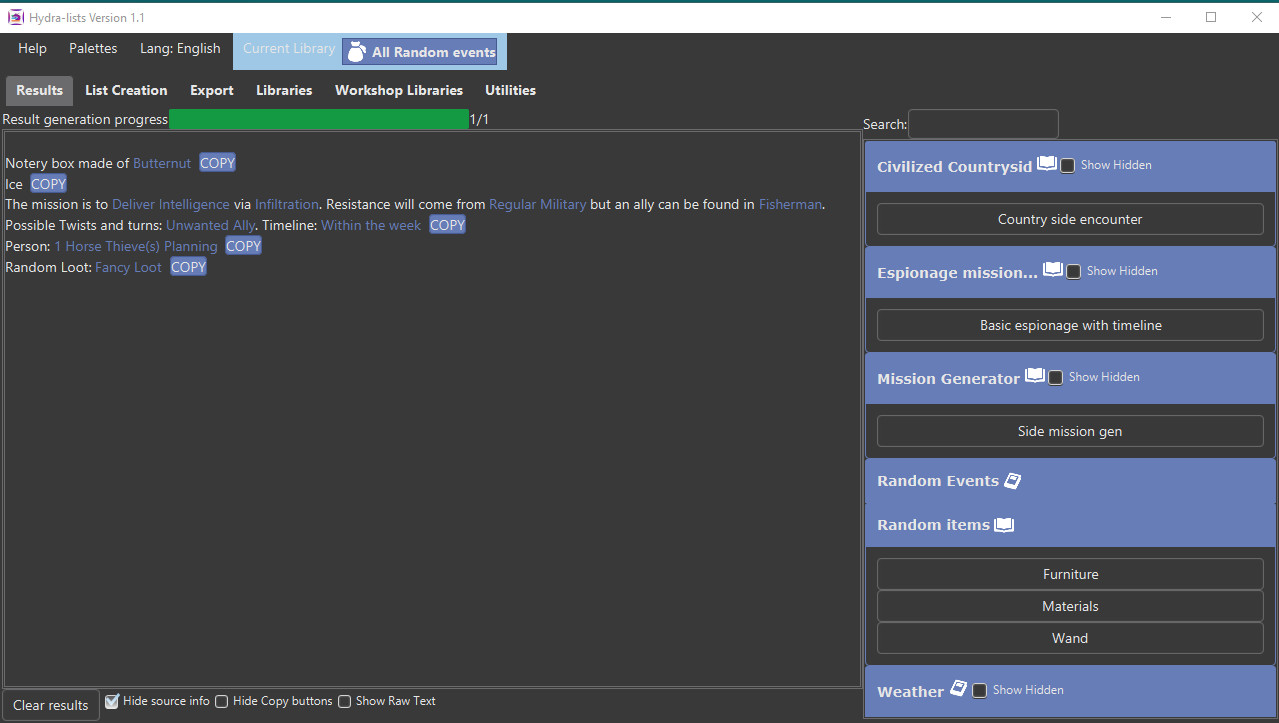Select the stacked books icon beside Random Events
This screenshot has width=1279, height=723.
coord(1012,480)
